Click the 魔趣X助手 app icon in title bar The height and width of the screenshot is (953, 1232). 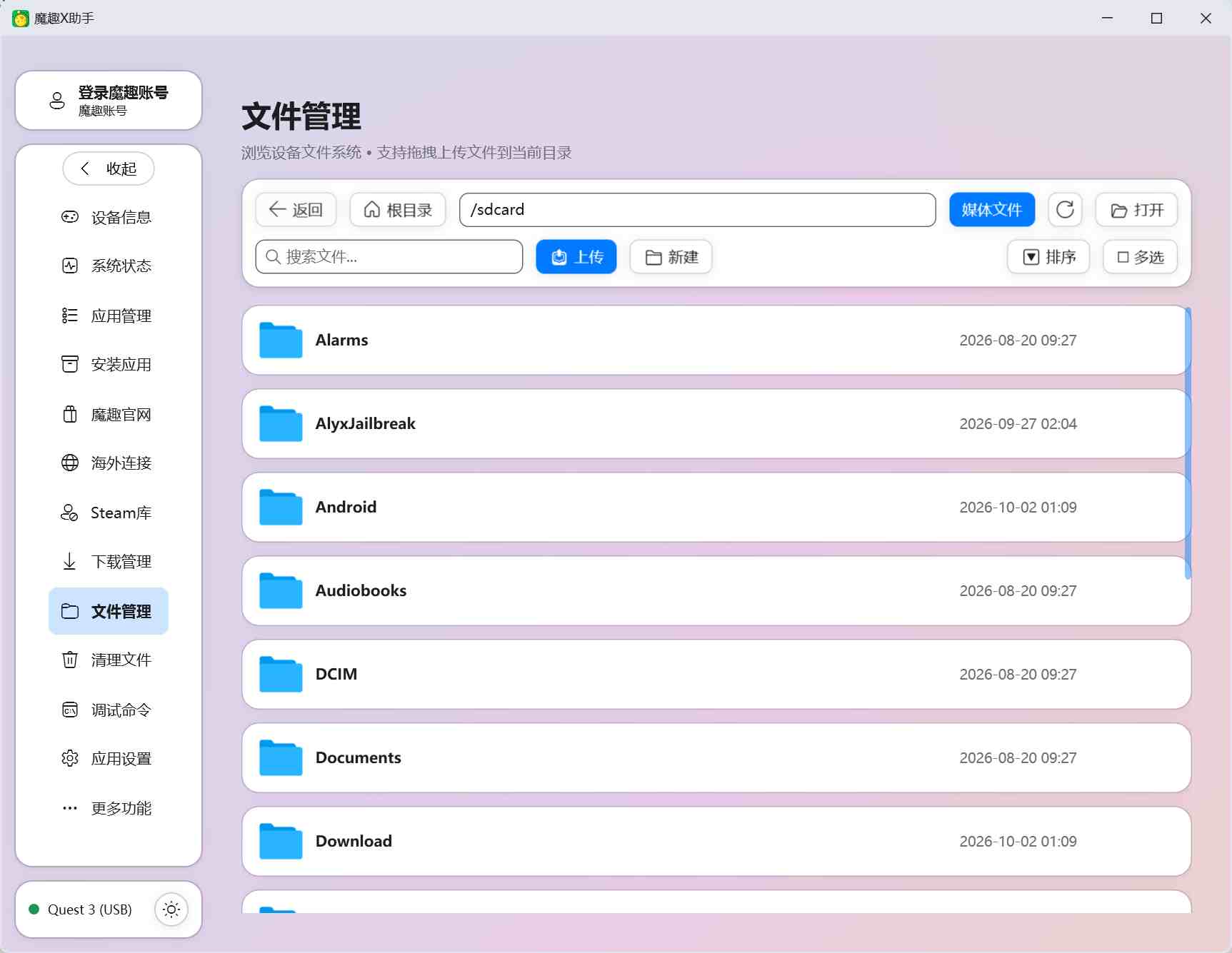coord(21,18)
